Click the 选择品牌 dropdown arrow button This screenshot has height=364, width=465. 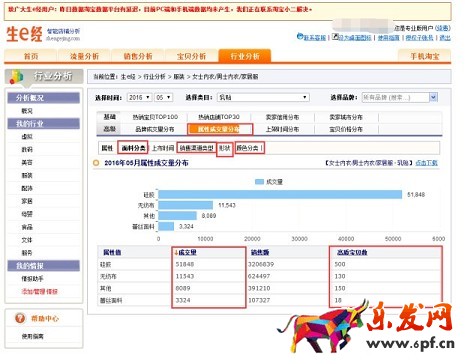pyautogui.click(x=433, y=97)
